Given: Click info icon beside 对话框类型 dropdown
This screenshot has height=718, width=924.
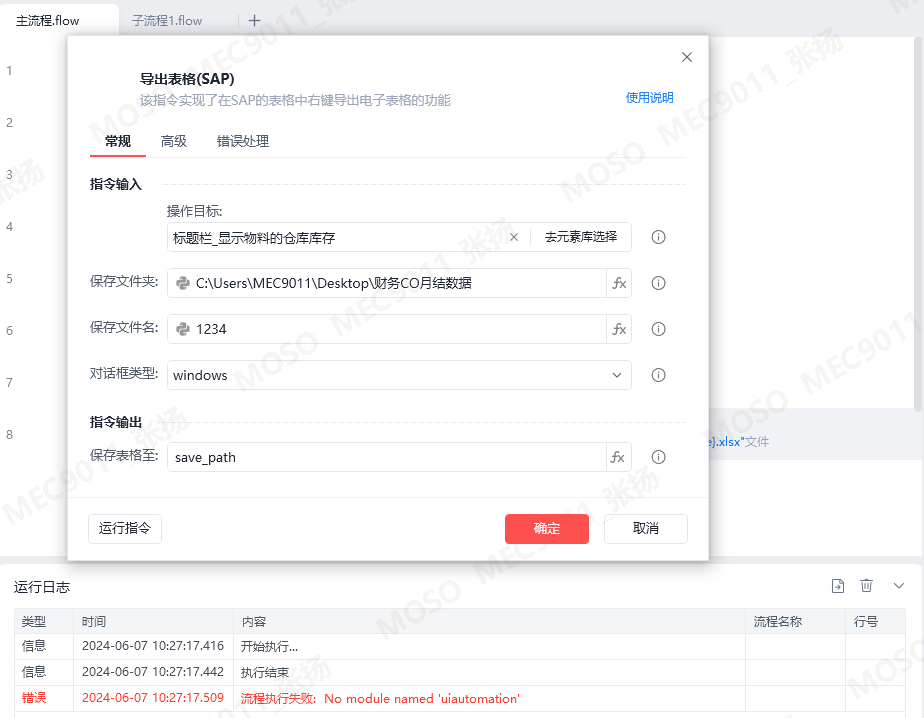Looking at the screenshot, I should (x=658, y=375).
